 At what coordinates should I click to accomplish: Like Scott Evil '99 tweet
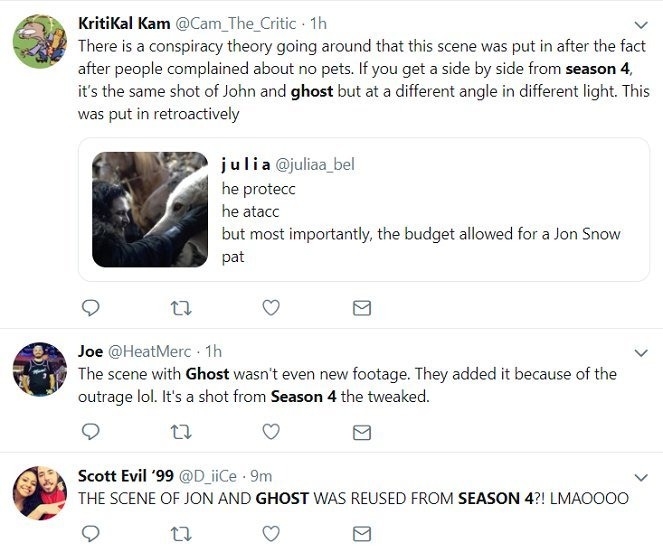click(x=271, y=534)
